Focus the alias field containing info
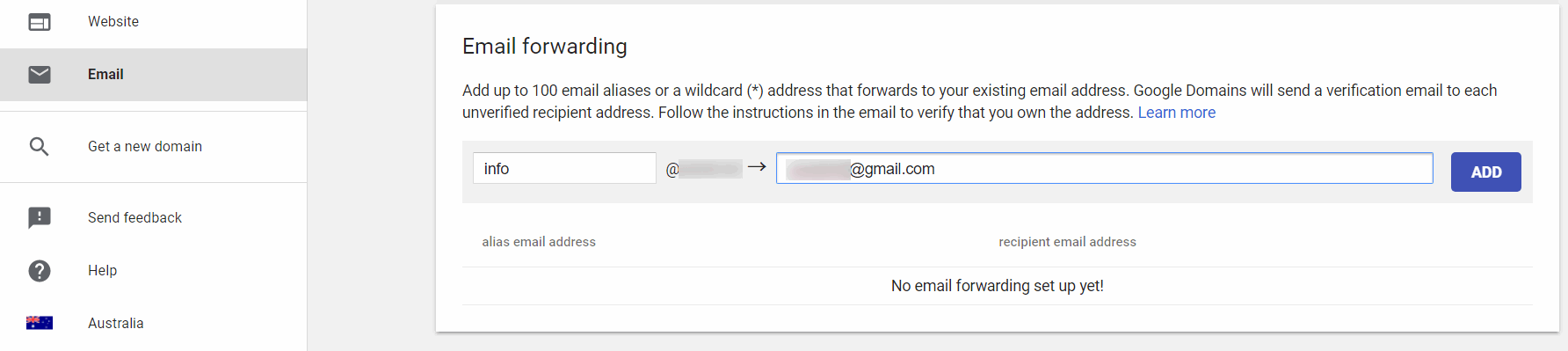The image size is (1568, 351). point(564,168)
